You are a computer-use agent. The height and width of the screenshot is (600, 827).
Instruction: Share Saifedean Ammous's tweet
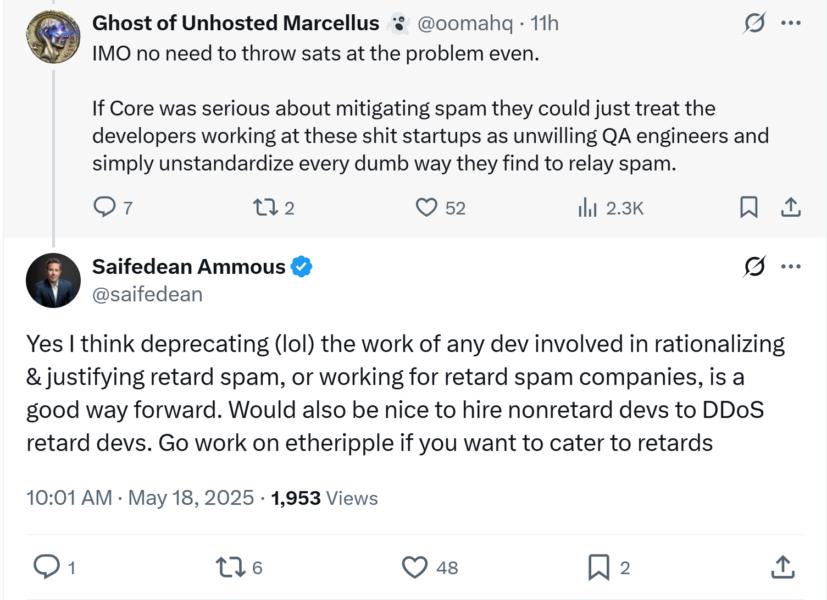[783, 567]
